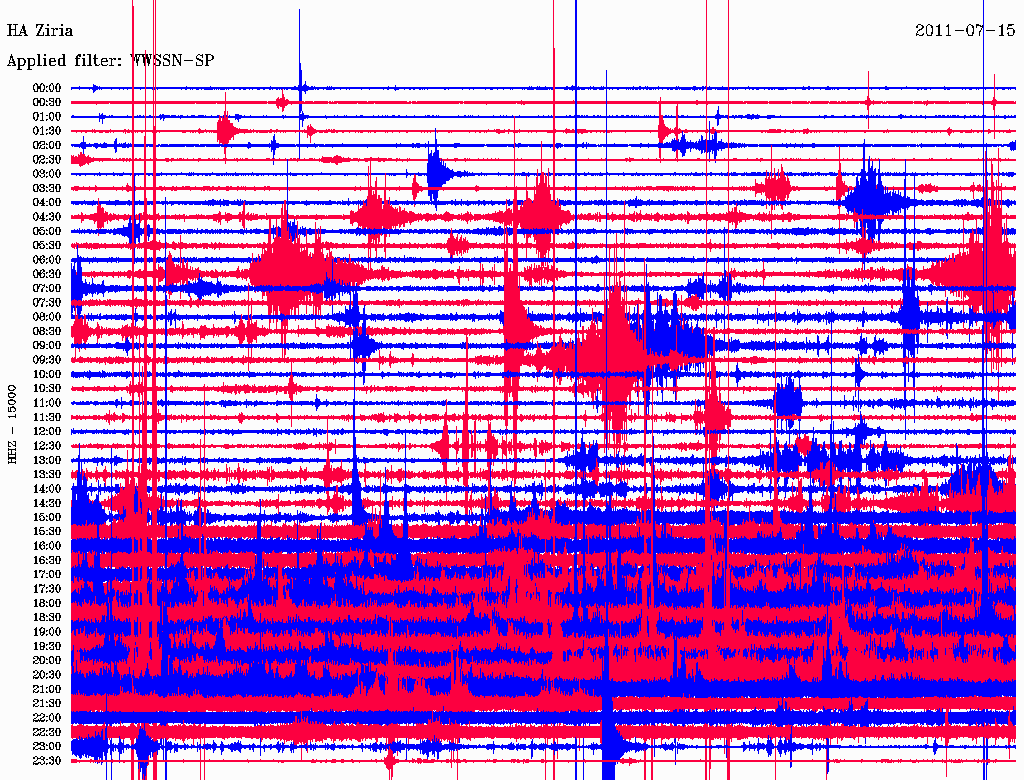Select the 21:30 time label
Image resolution: width=1024 pixels, height=780 pixels.
[x=47, y=704]
